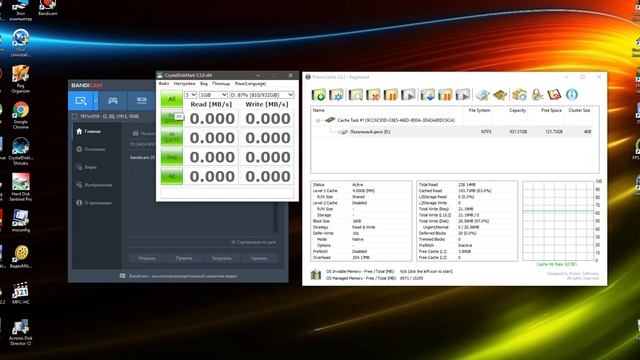Click PrimoCache disk with star icon
The image size is (640, 360).
482,95
